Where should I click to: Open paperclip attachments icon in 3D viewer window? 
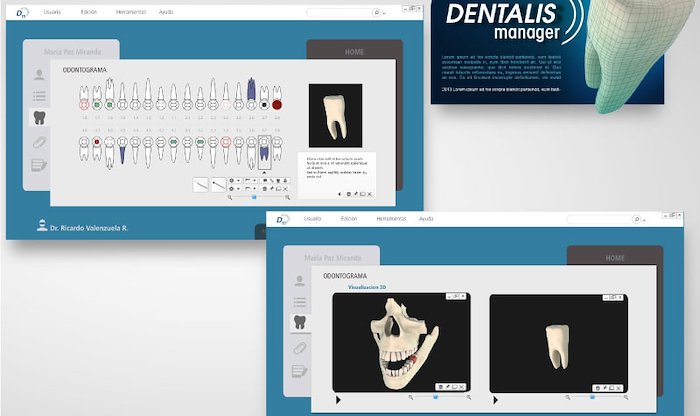pyautogui.click(x=300, y=348)
